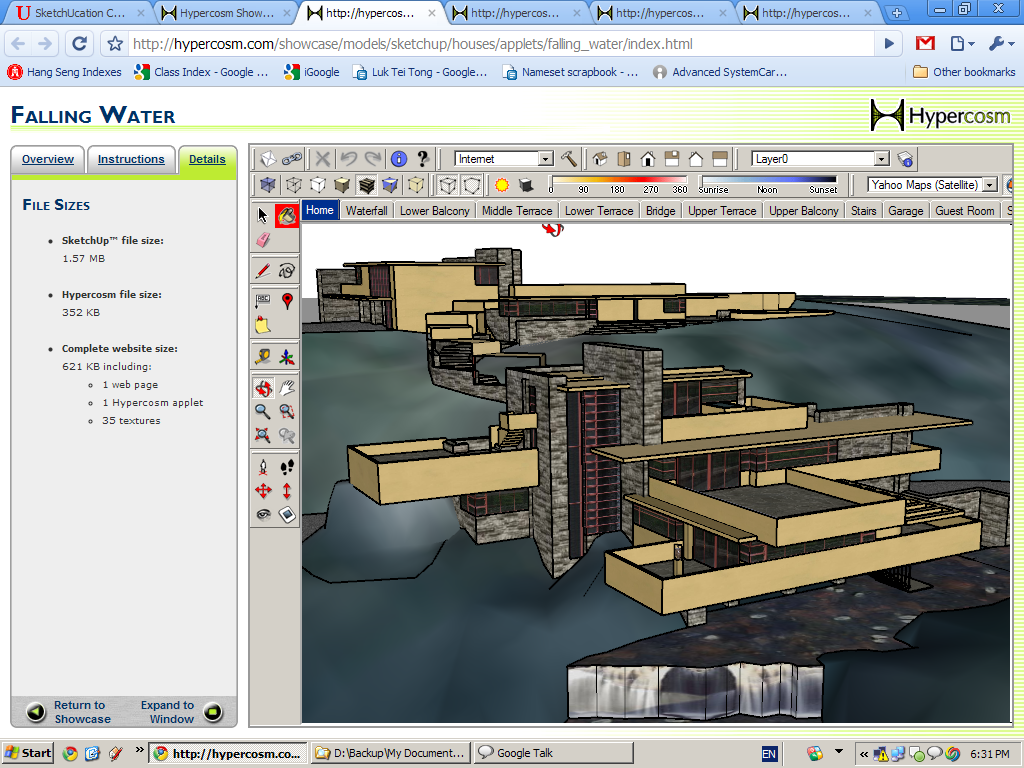The image size is (1024, 768).
Task: Expand the Layer0 layer dropdown
Action: (881, 159)
